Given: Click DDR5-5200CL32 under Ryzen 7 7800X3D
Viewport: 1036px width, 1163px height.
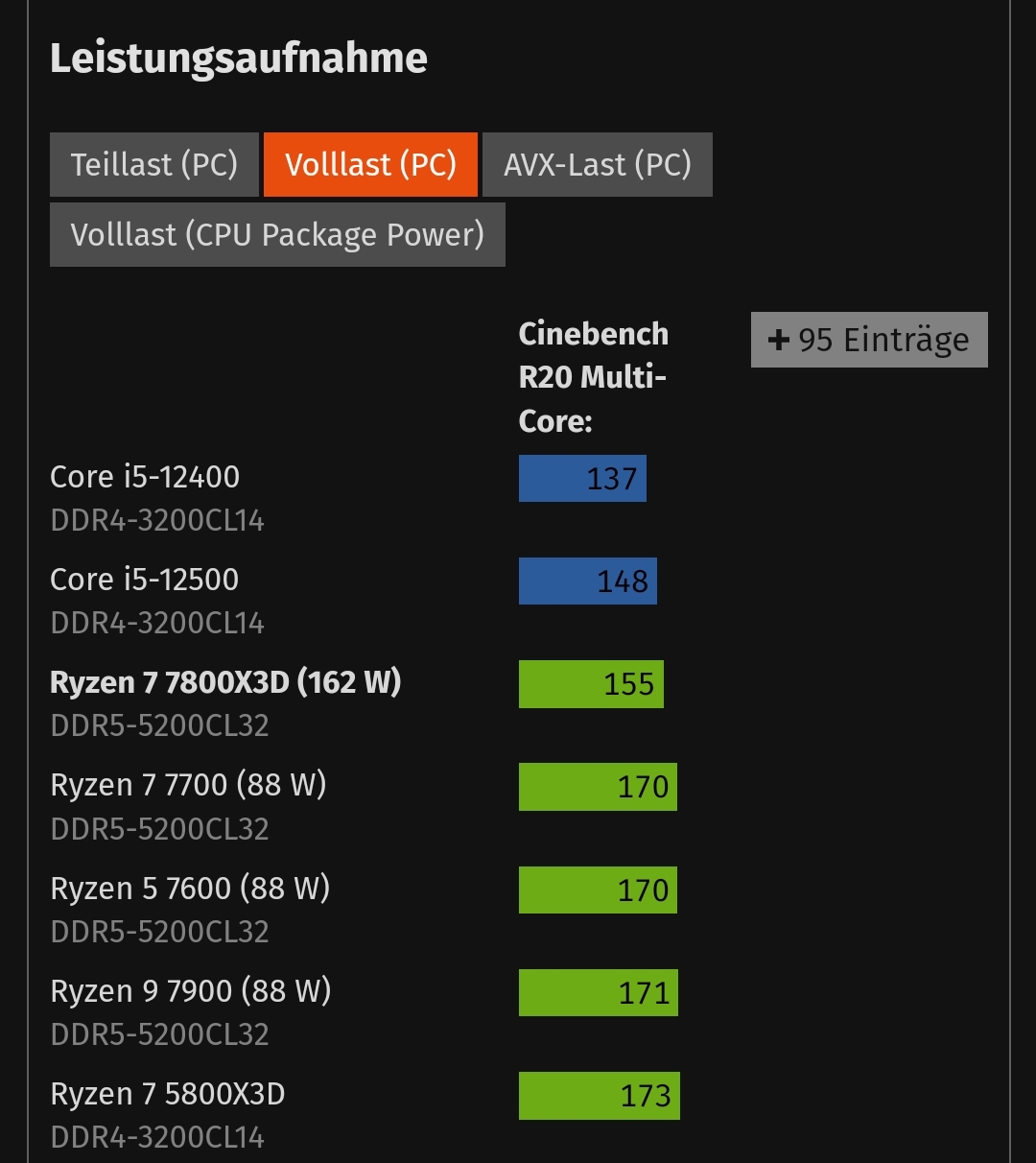Looking at the screenshot, I should [x=159, y=726].
